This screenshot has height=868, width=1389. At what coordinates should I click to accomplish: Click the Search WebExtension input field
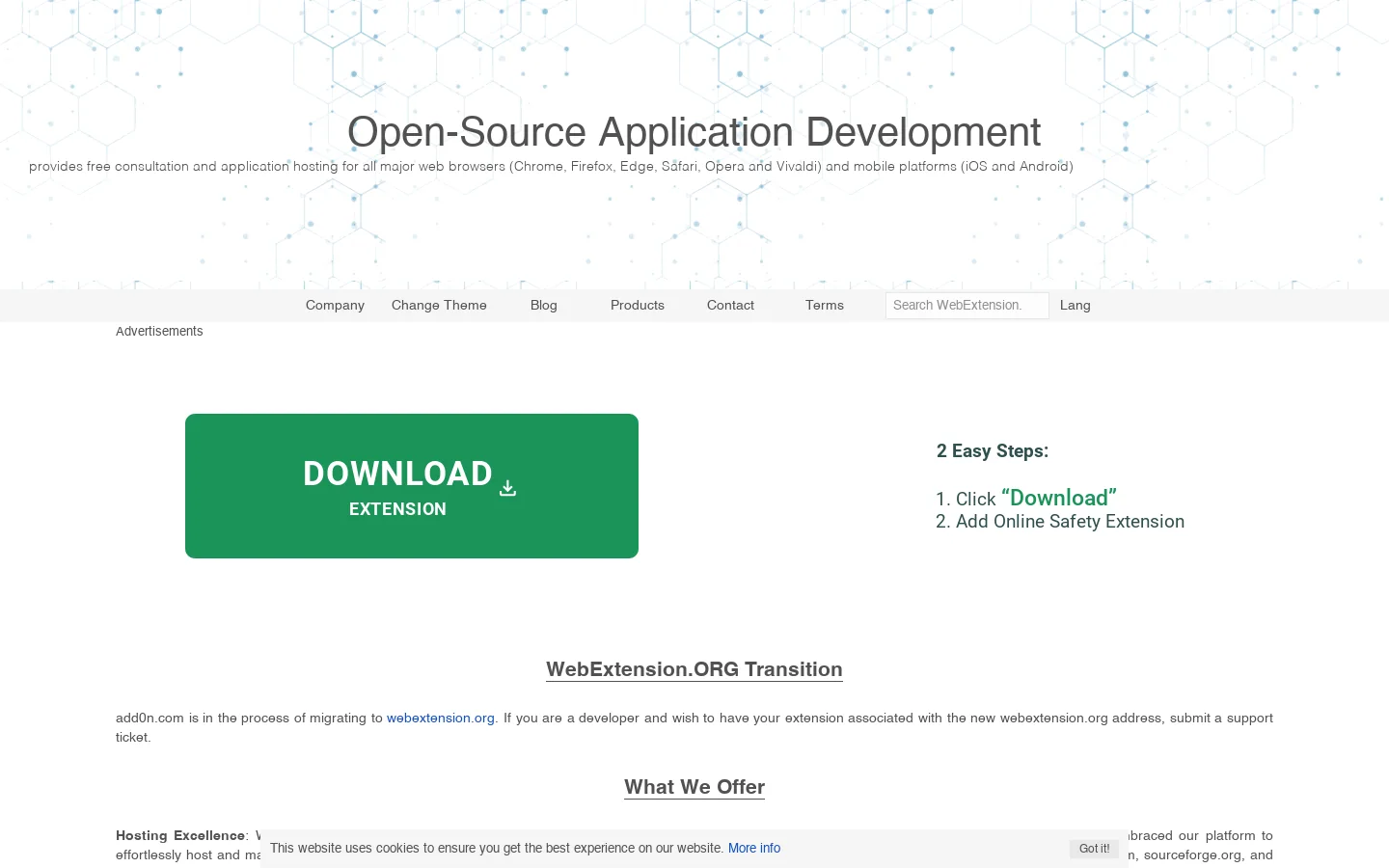point(967,305)
